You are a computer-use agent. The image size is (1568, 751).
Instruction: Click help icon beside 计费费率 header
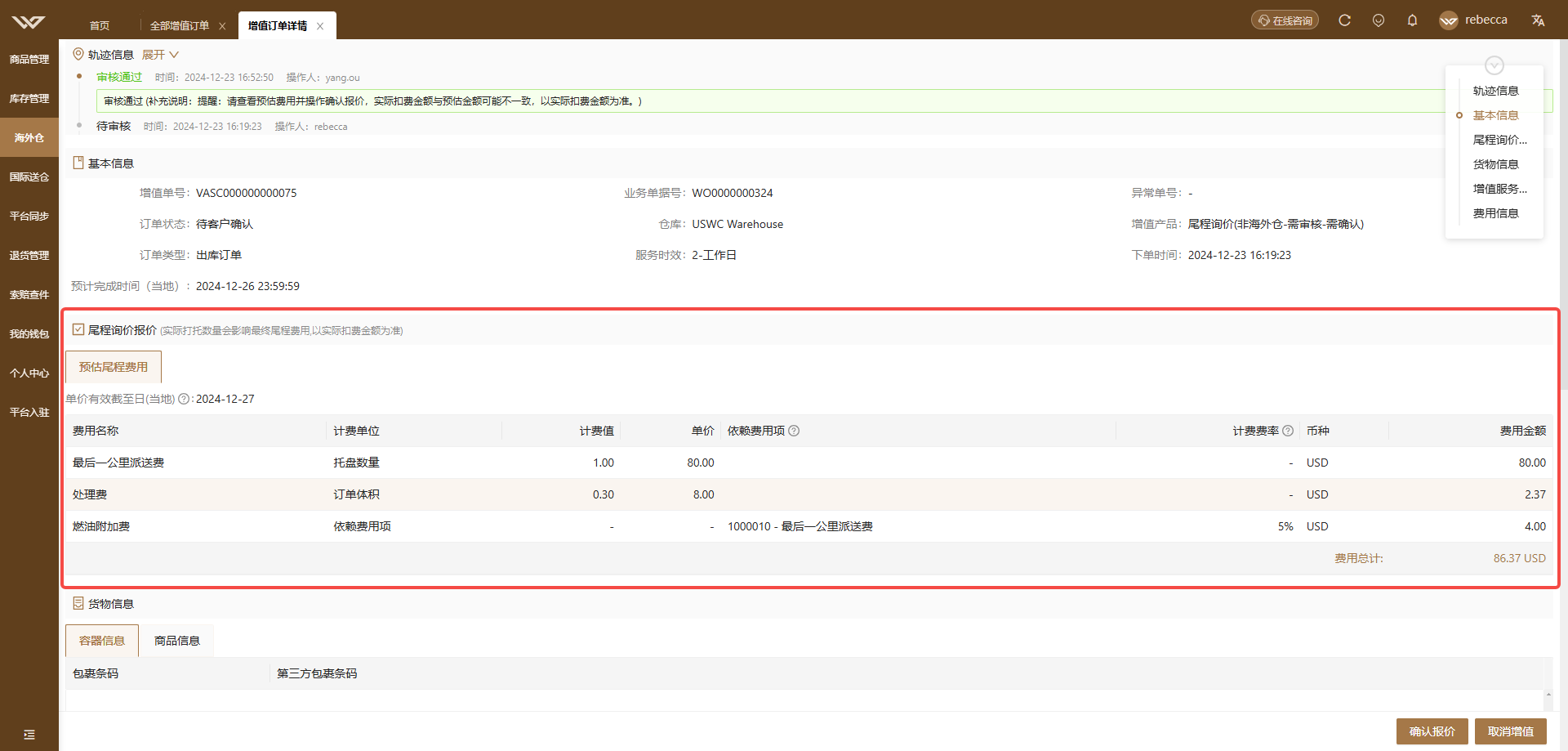[x=1288, y=431]
